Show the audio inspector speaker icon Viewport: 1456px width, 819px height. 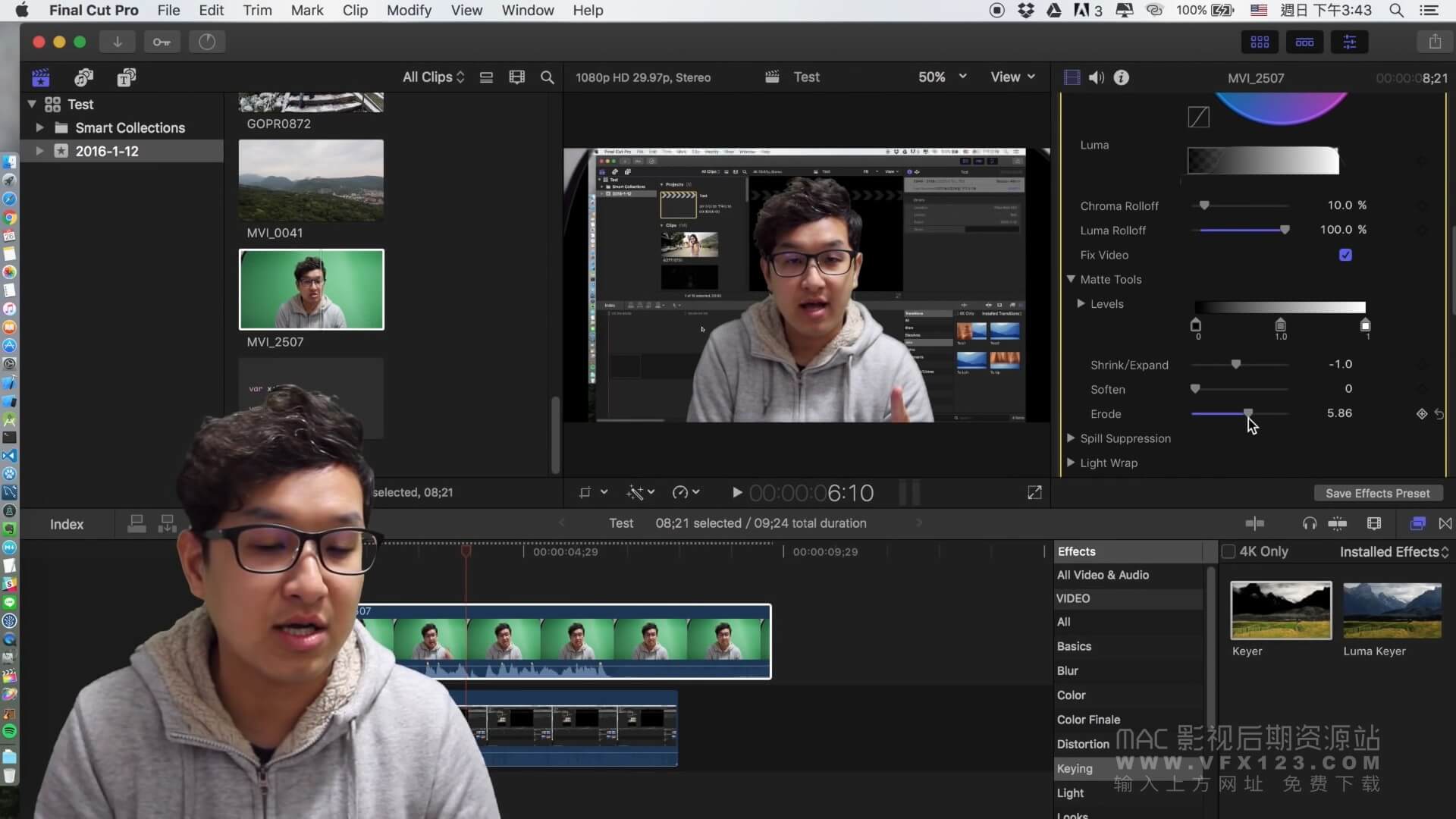[x=1097, y=77]
